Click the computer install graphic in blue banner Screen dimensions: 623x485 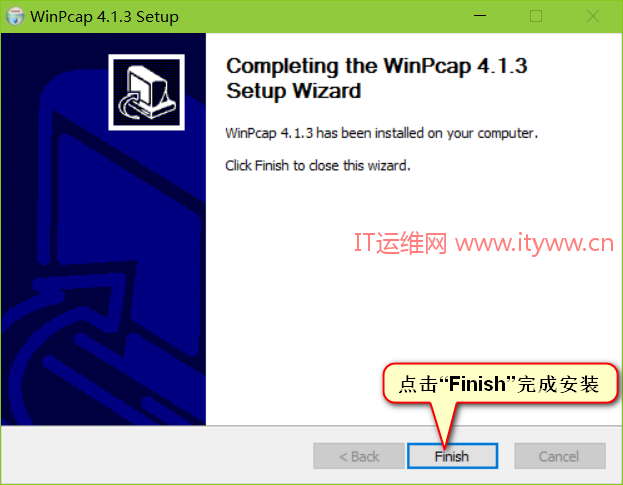click(x=146, y=92)
